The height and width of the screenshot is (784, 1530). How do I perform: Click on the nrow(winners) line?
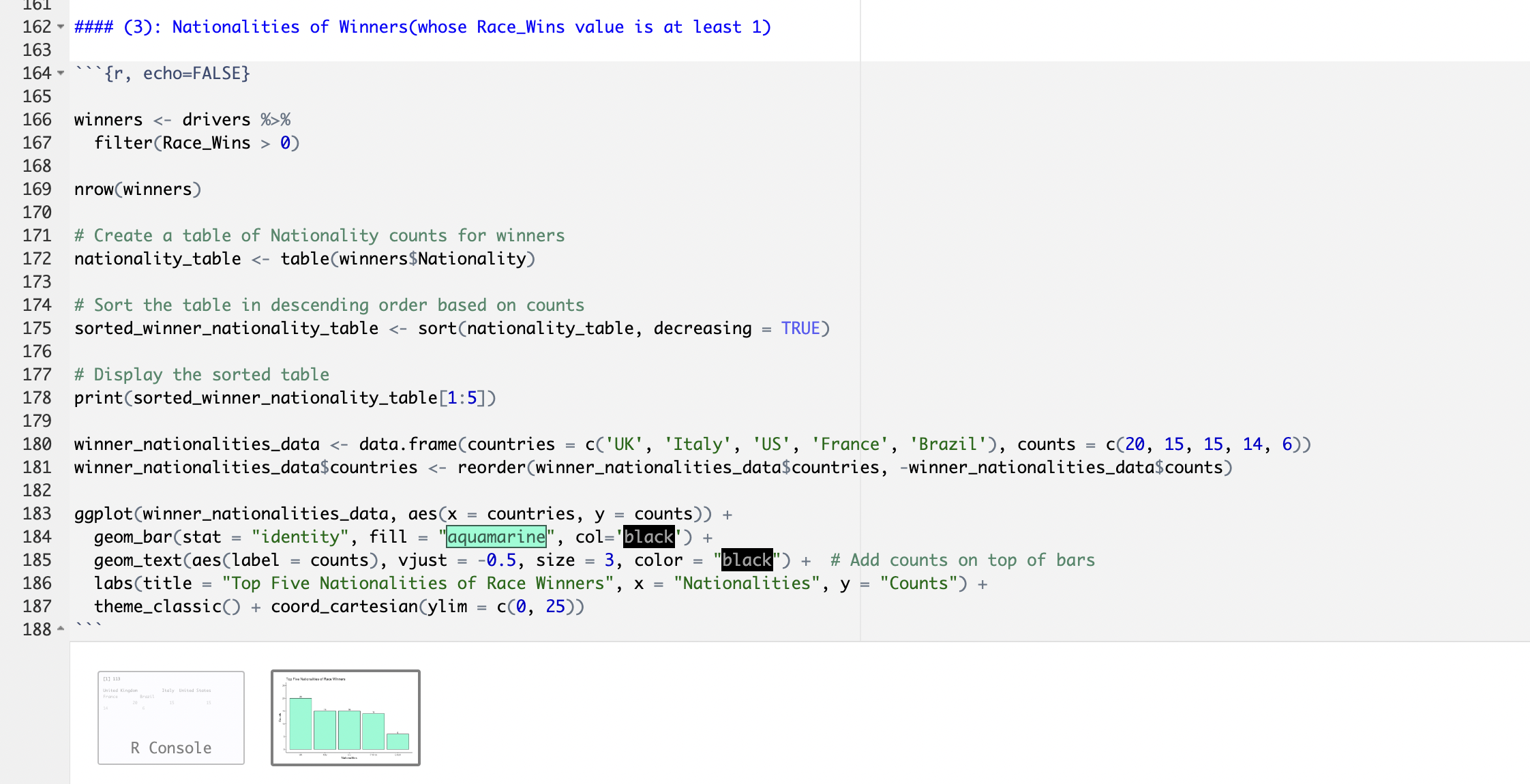point(138,190)
